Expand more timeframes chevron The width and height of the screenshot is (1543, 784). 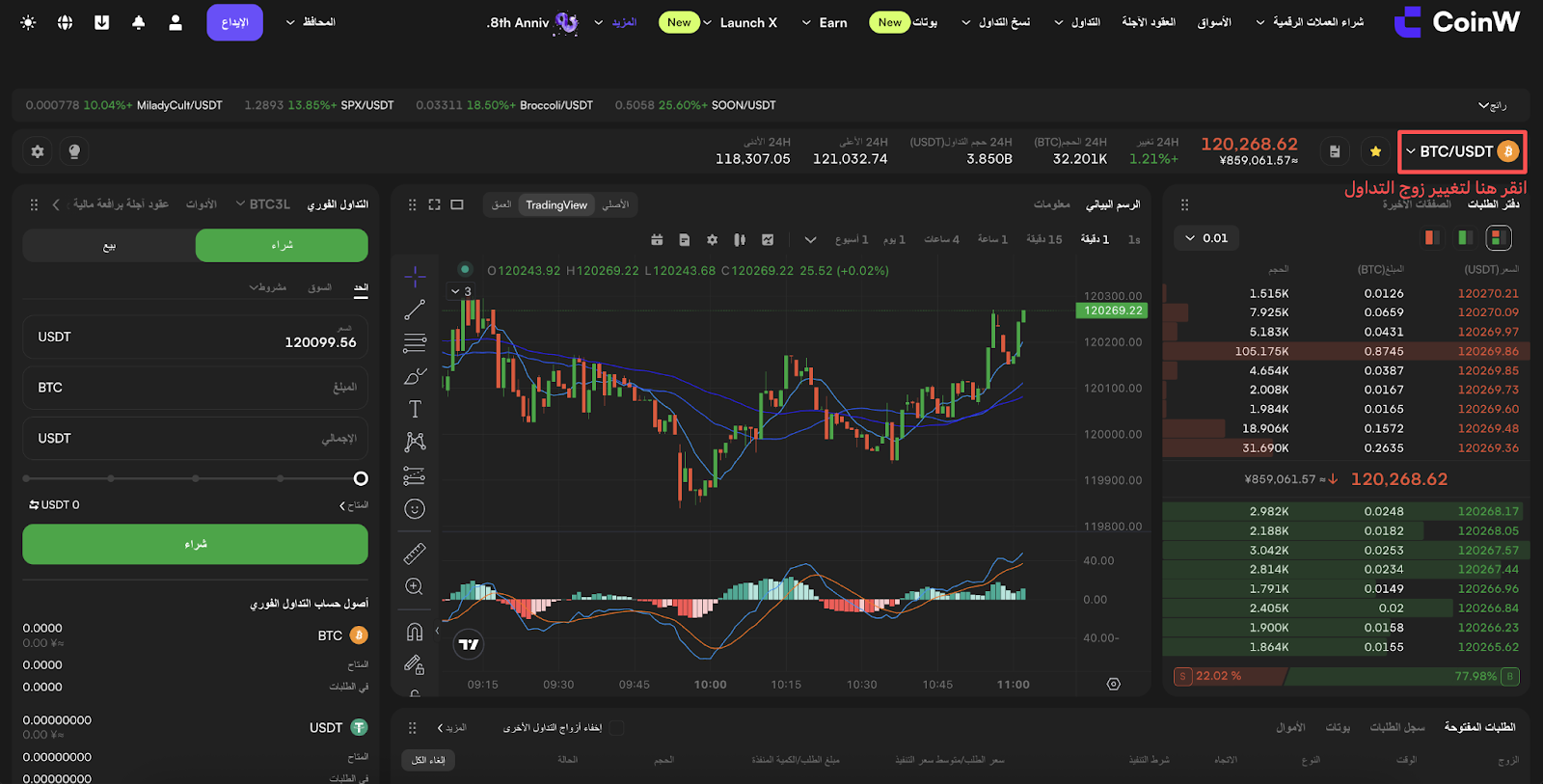click(810, 239)
